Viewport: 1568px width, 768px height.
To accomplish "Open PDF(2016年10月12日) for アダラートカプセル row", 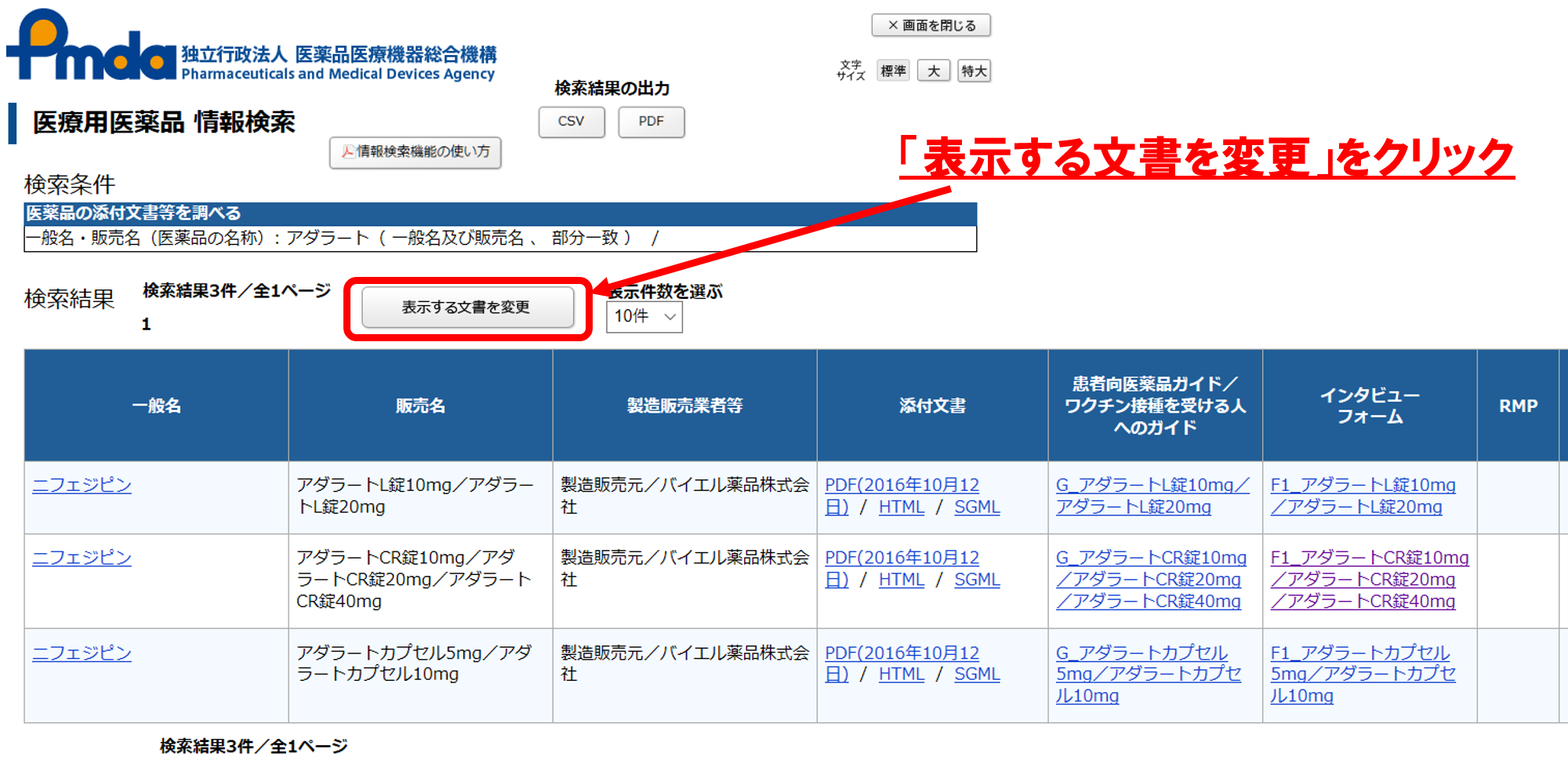I will click(902, 663).
